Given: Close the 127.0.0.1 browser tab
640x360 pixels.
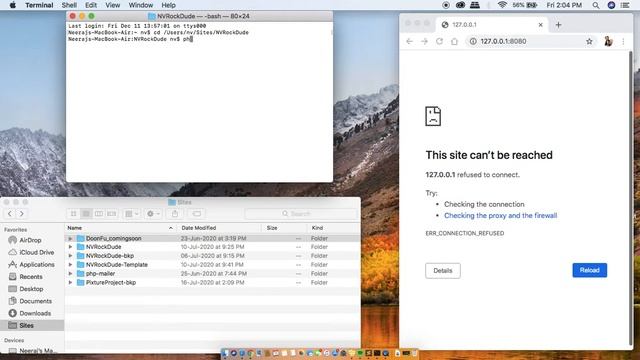Looking at the screenshot, I should click(x=540, y=24).
